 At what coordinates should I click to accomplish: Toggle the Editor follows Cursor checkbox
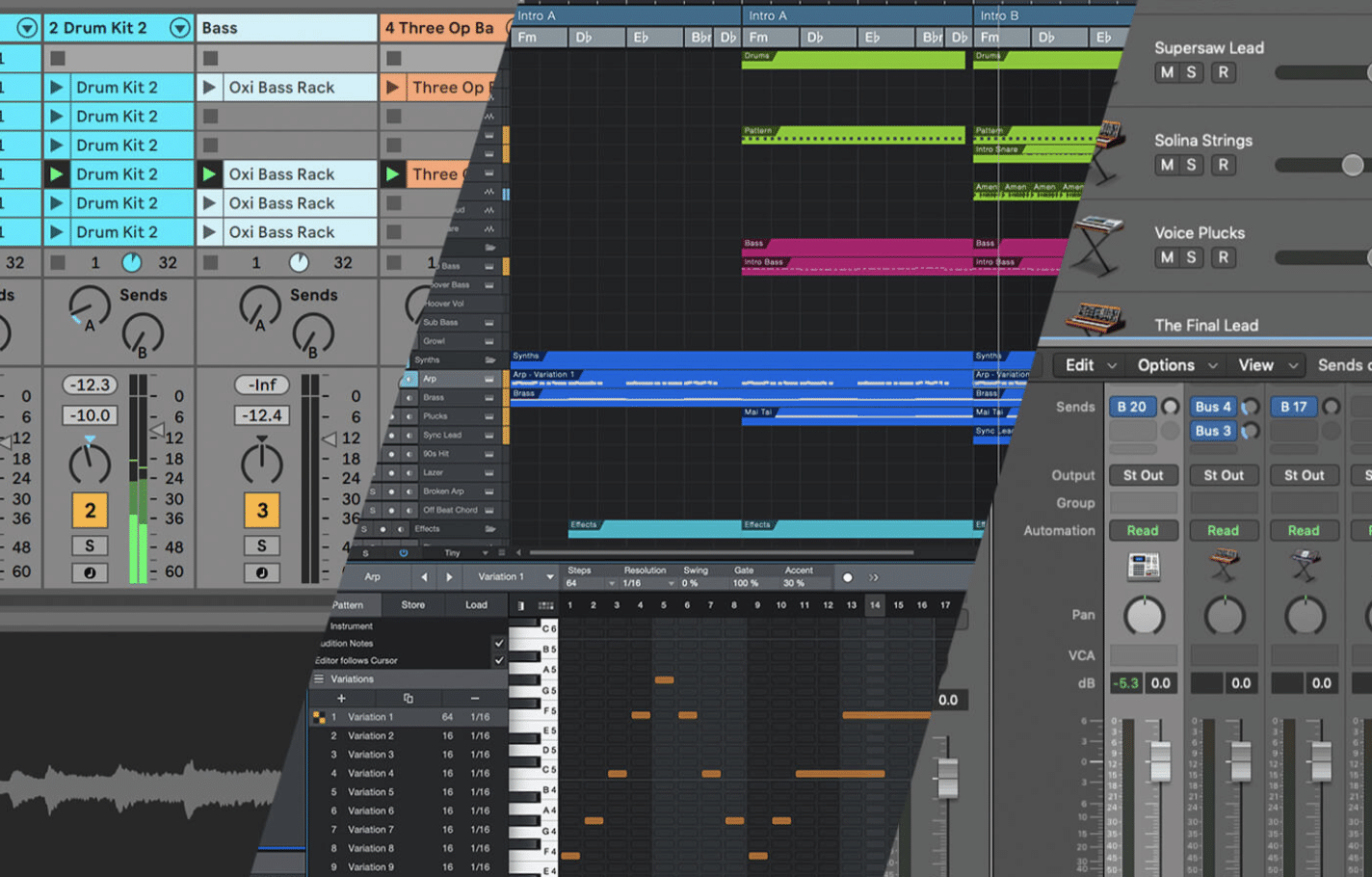[498, 660]
